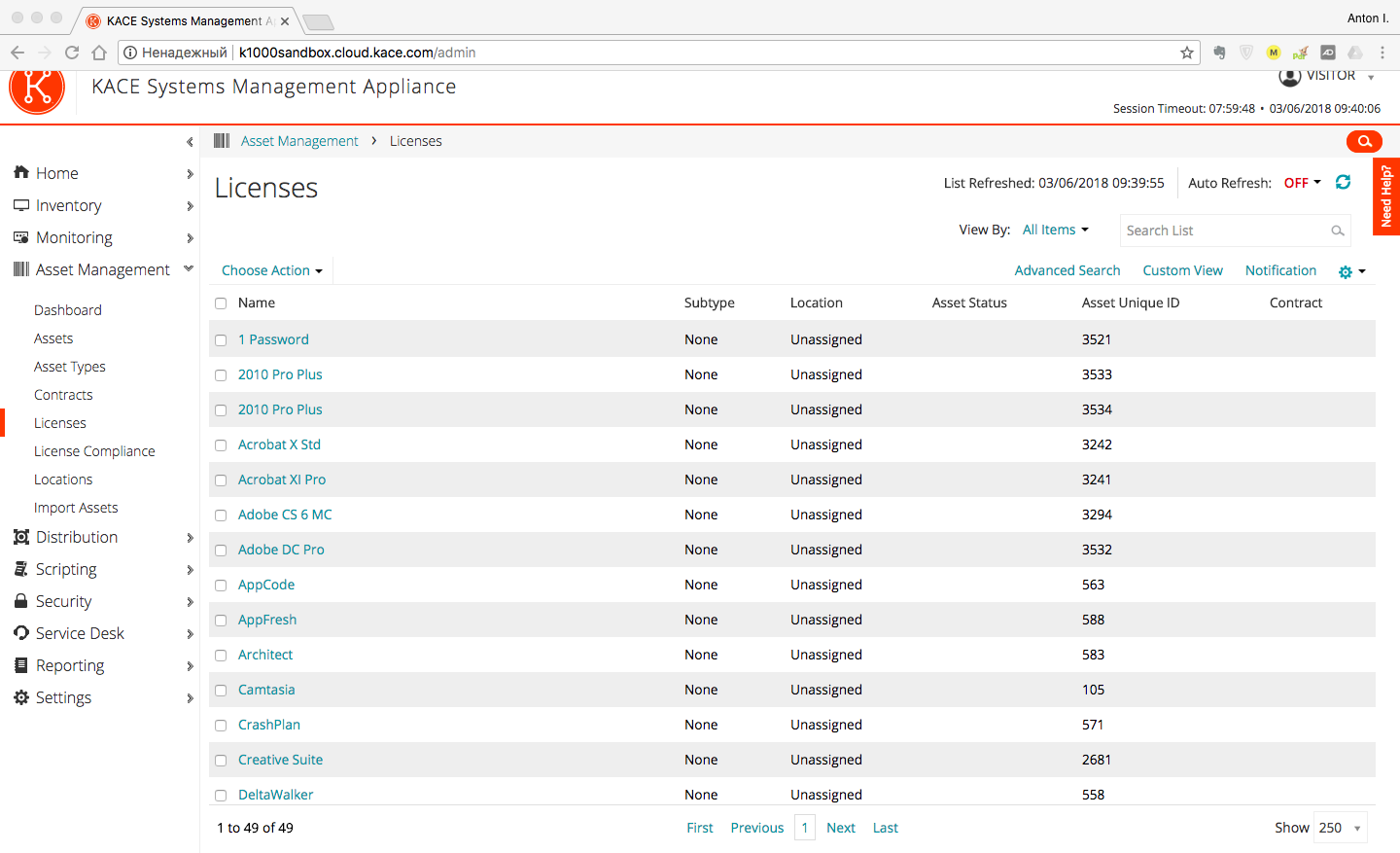Click the '1 to 49 of 49' count
The height and width of the screenshot is (853, 1400).
255,828
